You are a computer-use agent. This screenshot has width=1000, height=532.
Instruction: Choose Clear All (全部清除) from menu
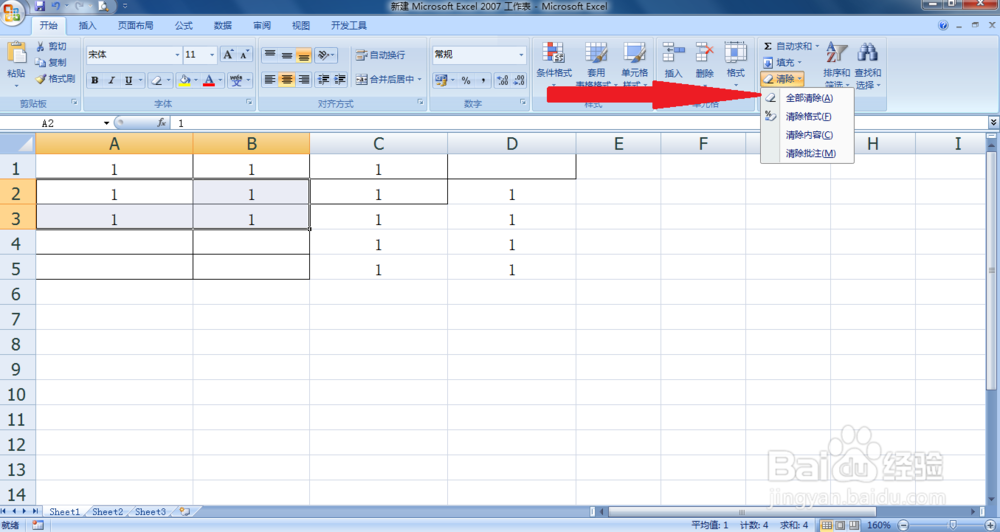(x=807, y=98)
